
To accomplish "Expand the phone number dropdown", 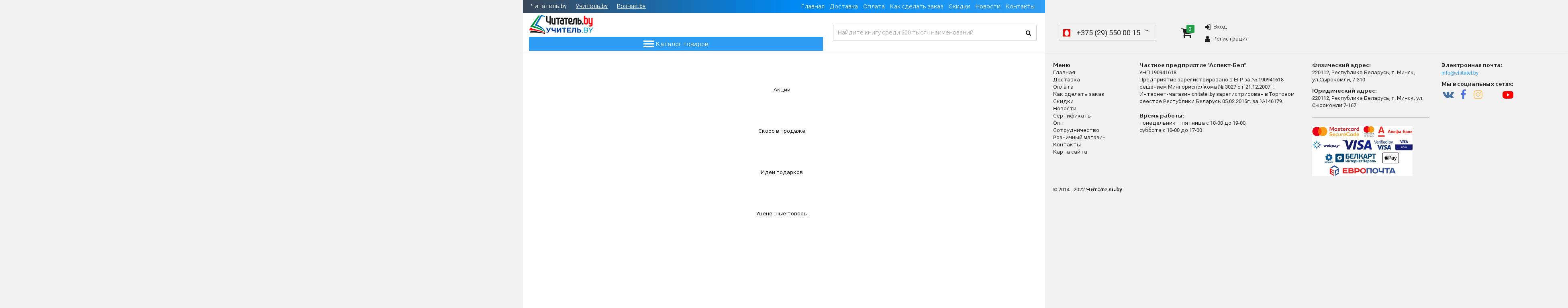I will click(x=1147, y=31).
